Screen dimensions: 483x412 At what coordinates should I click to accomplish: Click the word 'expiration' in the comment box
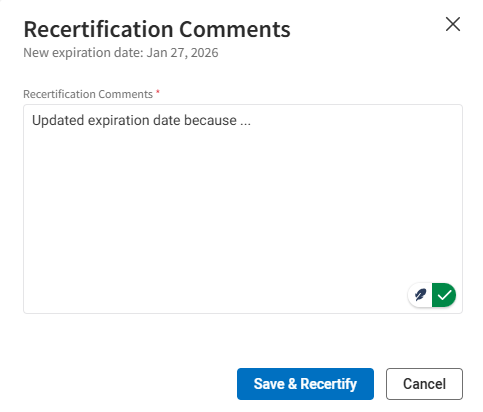118,121
